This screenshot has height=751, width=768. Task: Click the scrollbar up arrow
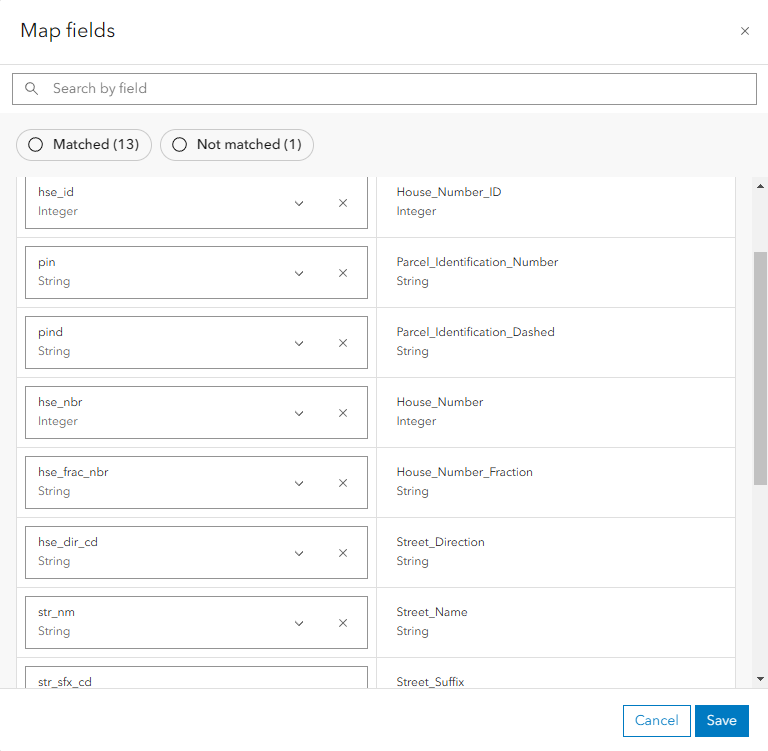coord(759,187)
